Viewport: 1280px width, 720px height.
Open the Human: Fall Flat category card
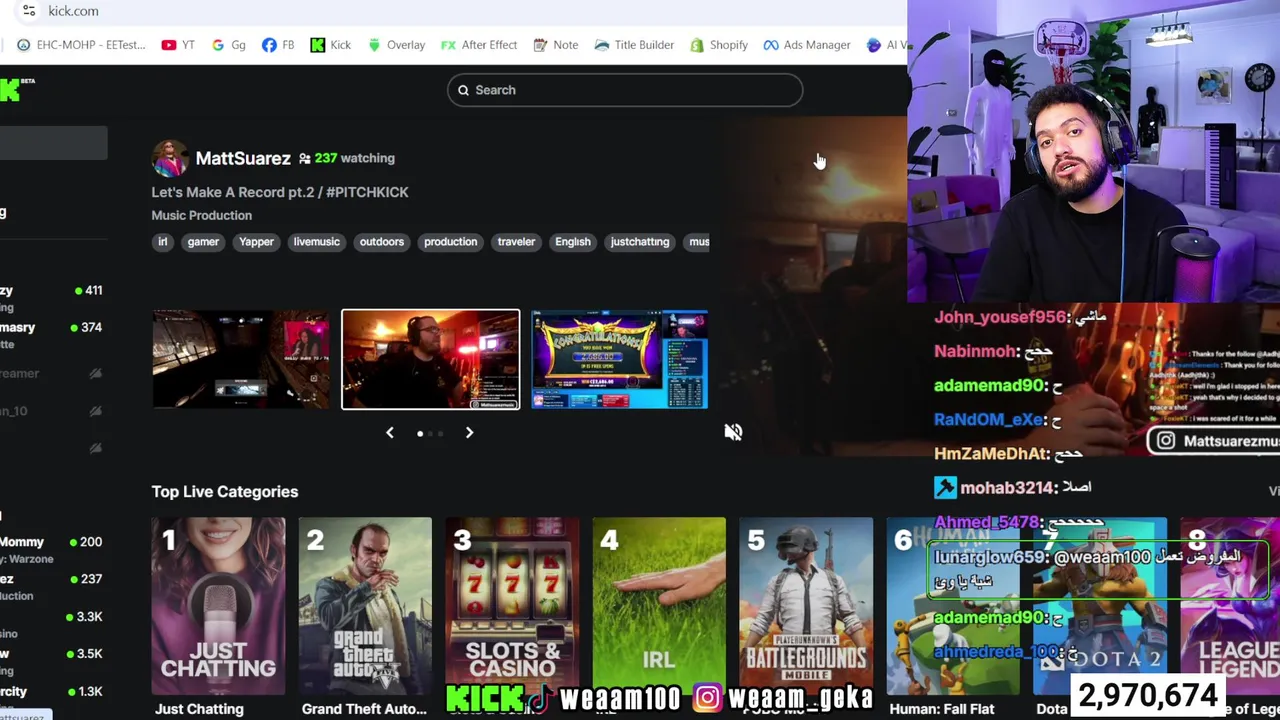[x=953, y=605]
